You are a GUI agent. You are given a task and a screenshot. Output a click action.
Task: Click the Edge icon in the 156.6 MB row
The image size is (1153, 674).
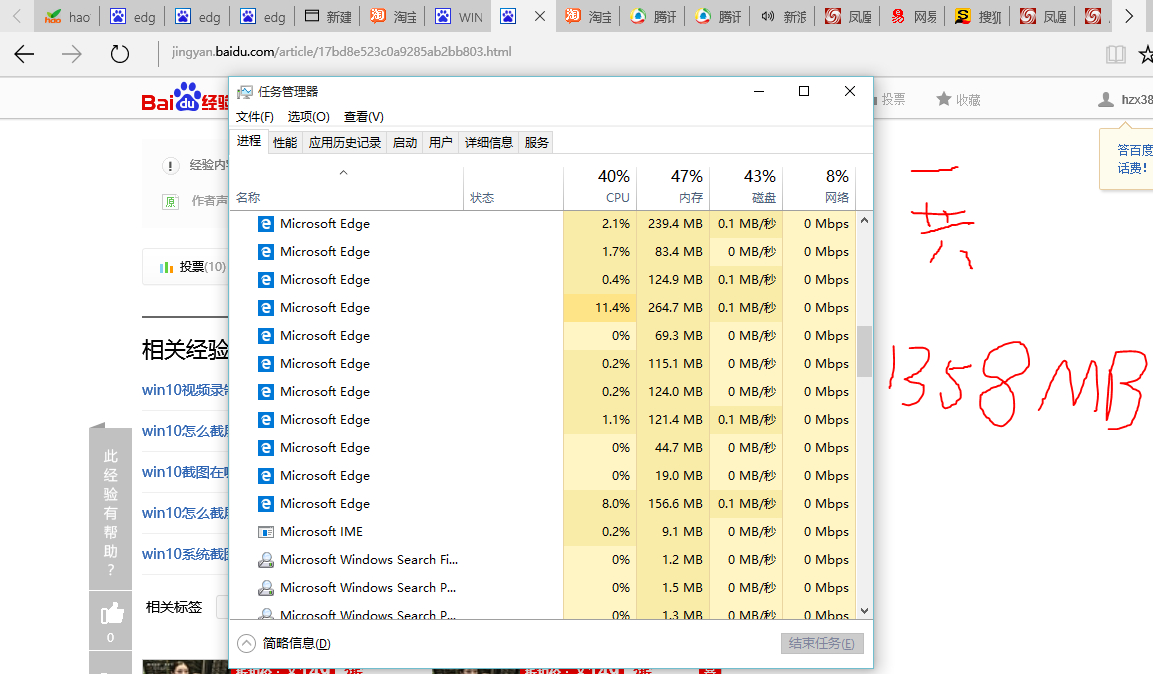(x=265, y=504)
